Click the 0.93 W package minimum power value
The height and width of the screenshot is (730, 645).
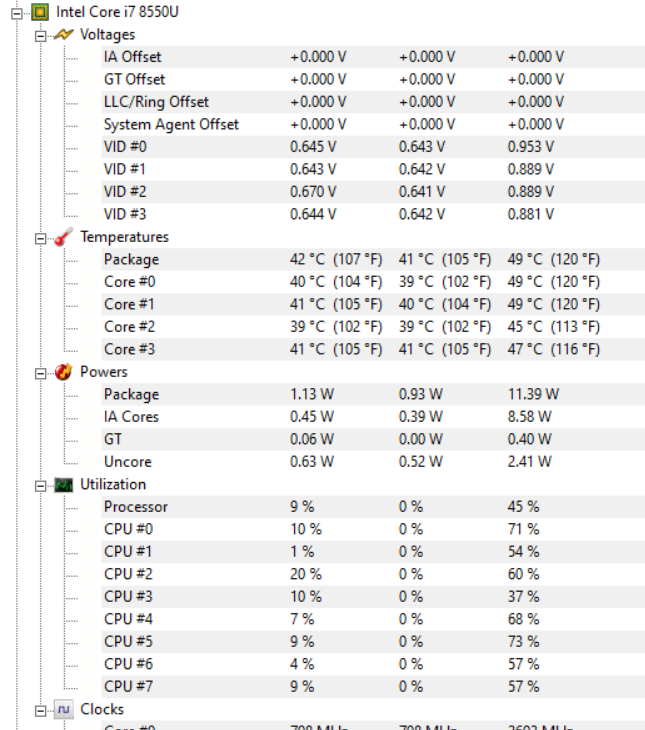(x=421, y=394)
